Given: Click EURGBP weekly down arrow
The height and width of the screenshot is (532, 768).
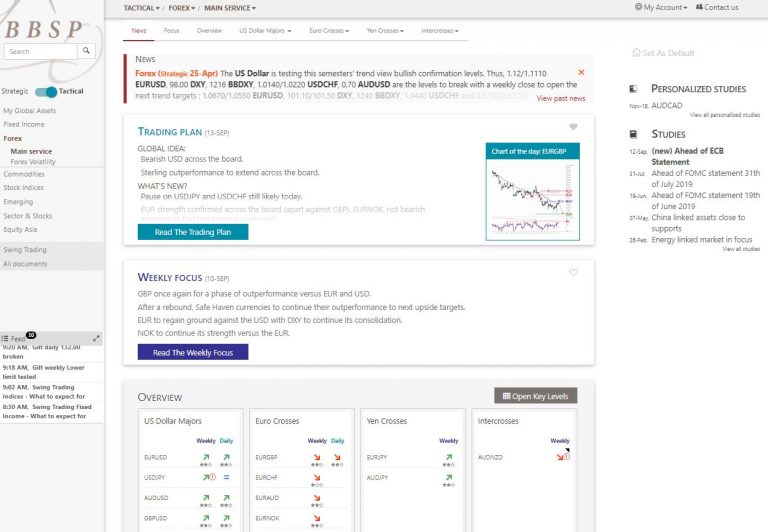Looking at the screenshot, I should point(317,457).
